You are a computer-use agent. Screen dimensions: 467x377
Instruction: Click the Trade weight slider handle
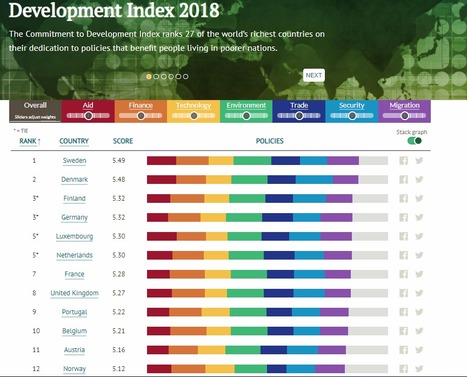tap(299, 116)
